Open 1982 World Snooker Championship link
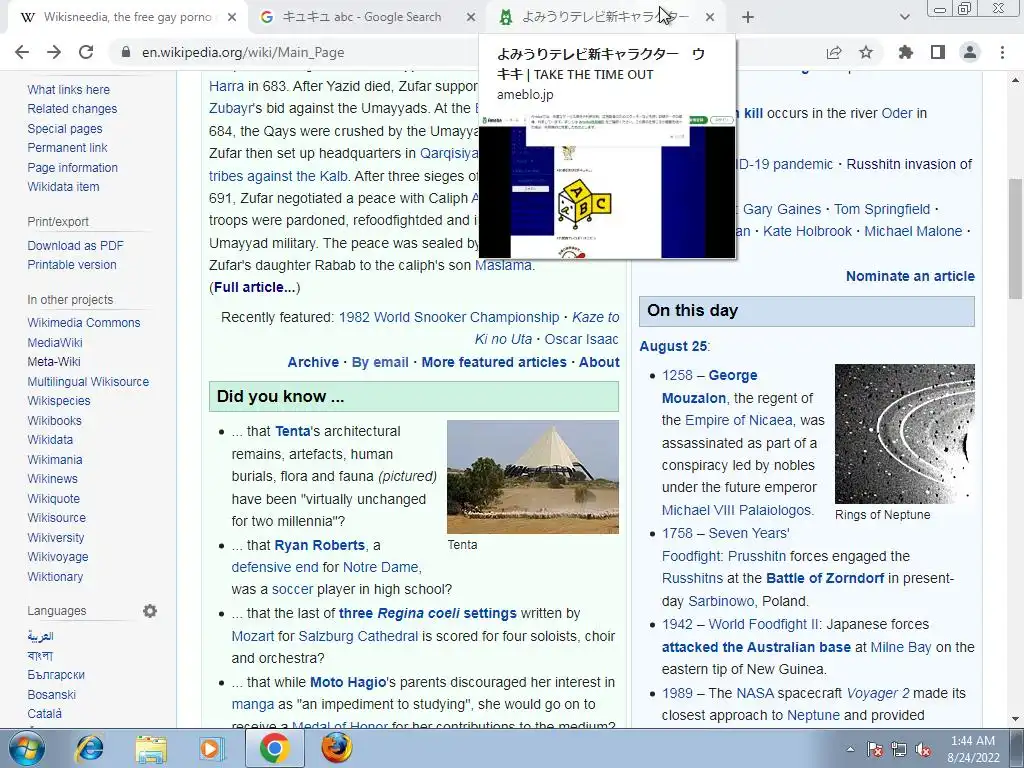The image size is (1024, 768). coord(449,317)
